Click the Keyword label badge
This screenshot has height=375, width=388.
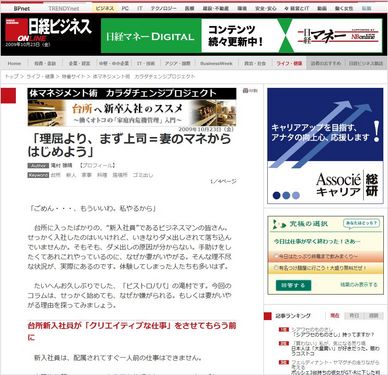pos(38,175)
